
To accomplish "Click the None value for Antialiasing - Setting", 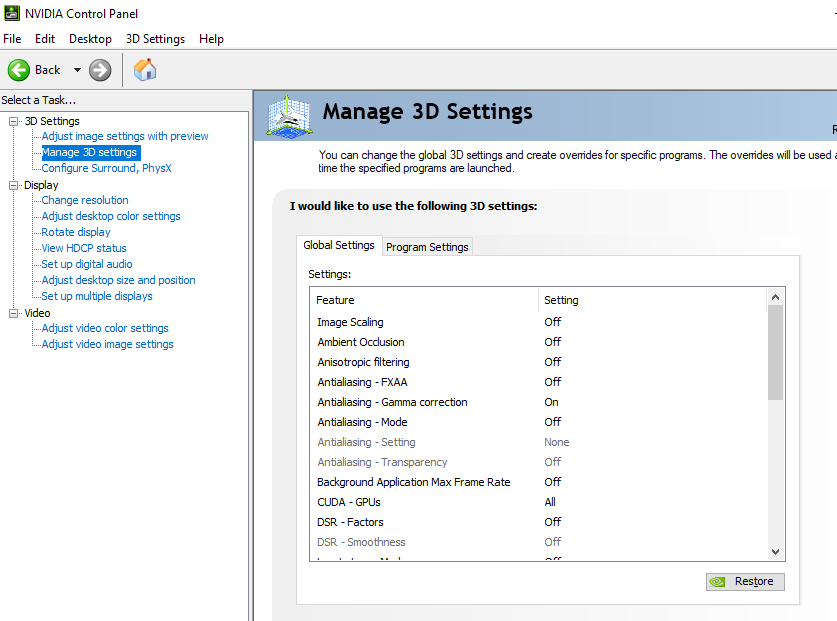I will [557, 442].
